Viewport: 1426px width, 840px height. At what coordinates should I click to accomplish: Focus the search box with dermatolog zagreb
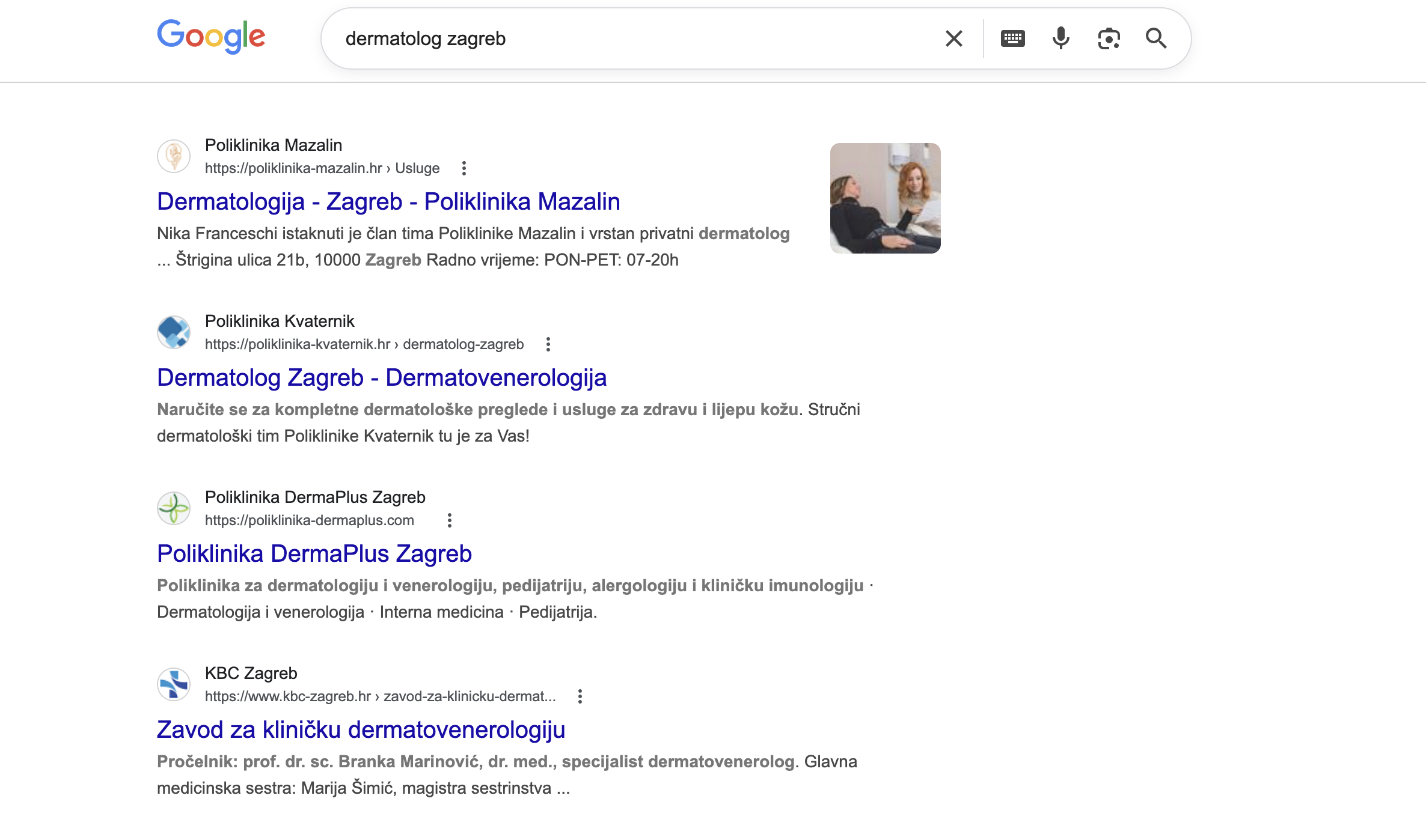631,38
